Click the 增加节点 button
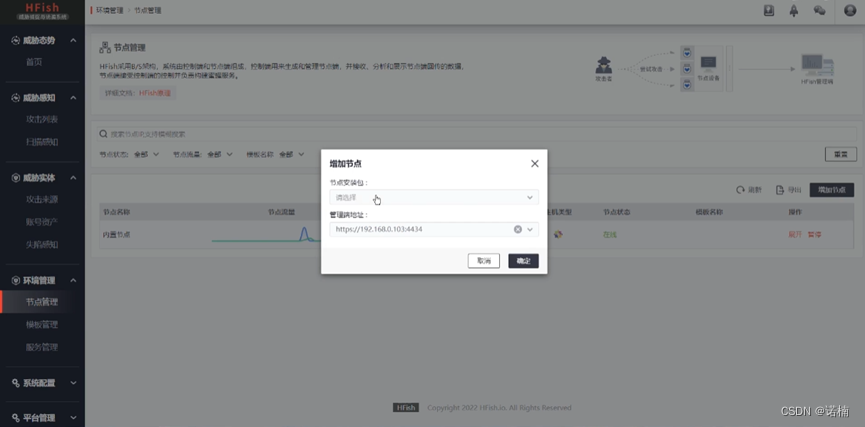The height and width of the screenshot is (427, 865). click(x=831, y=190)
